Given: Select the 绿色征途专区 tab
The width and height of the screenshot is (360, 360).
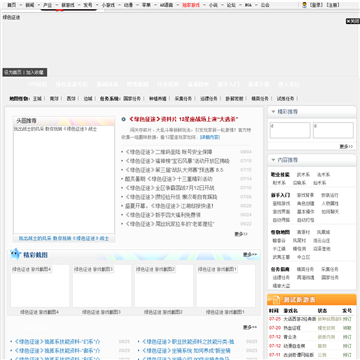Looking at the screenshot, I should pos(72,84).
